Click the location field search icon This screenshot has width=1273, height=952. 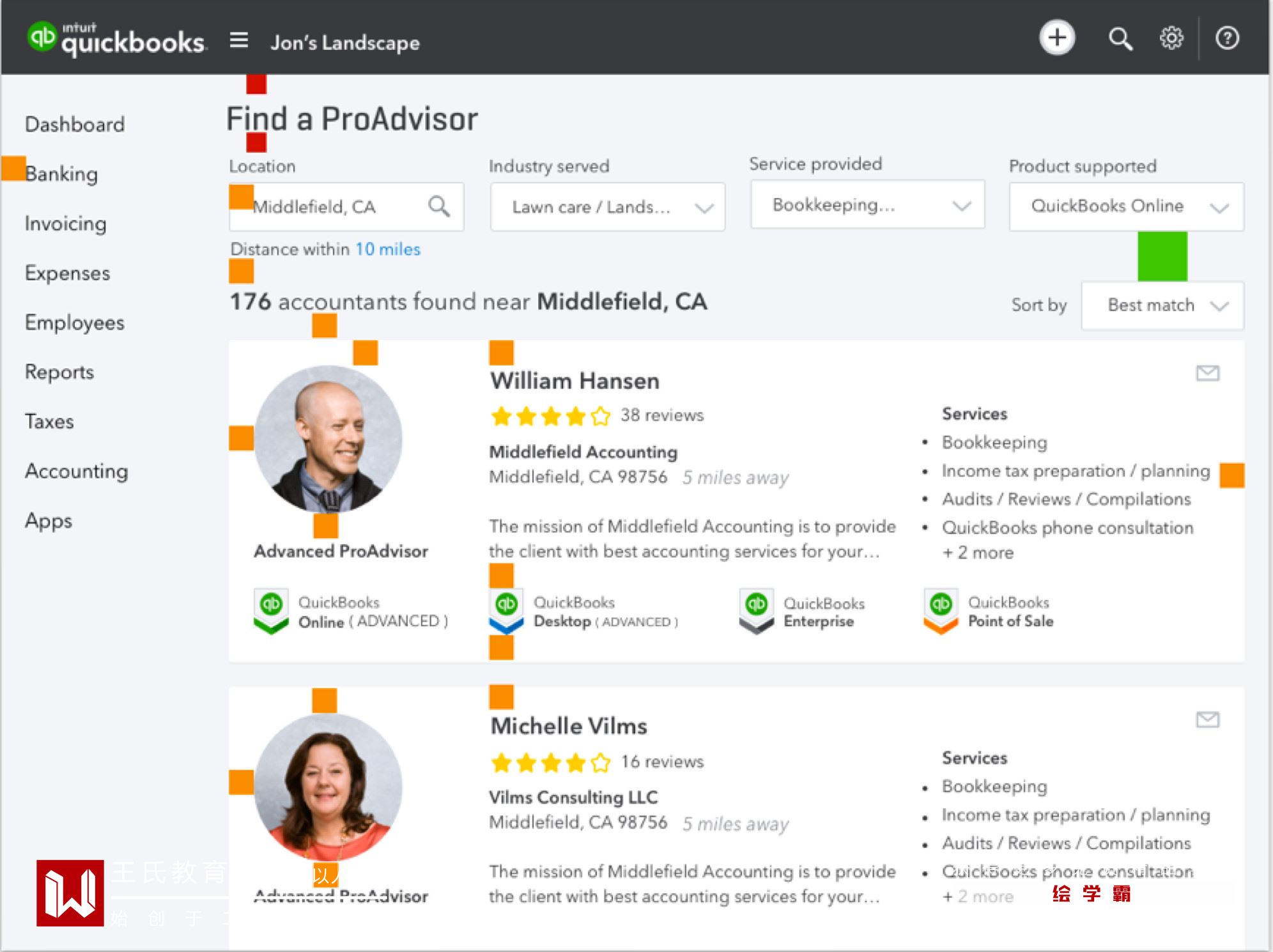[x=438, y=206]
